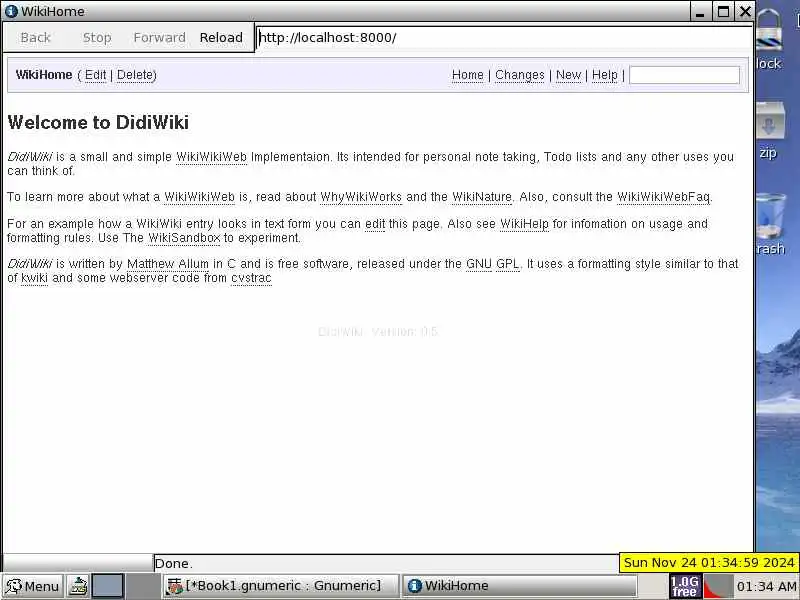
Task: Follow the WikiWikiWeb link before 'Implementaion'
Action: tap(211, 157)
